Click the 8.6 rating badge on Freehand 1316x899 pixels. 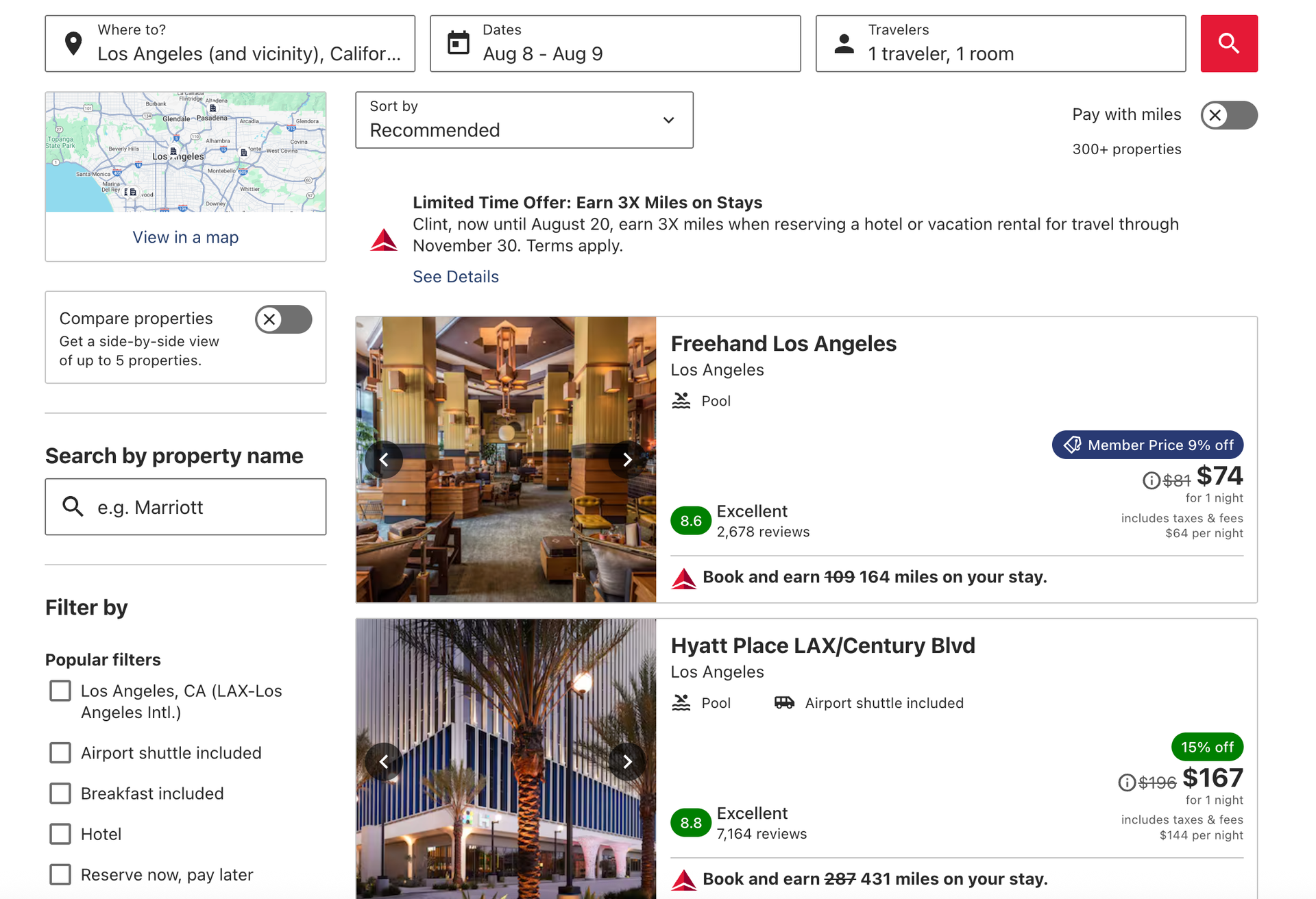click(x=691, y=521)
